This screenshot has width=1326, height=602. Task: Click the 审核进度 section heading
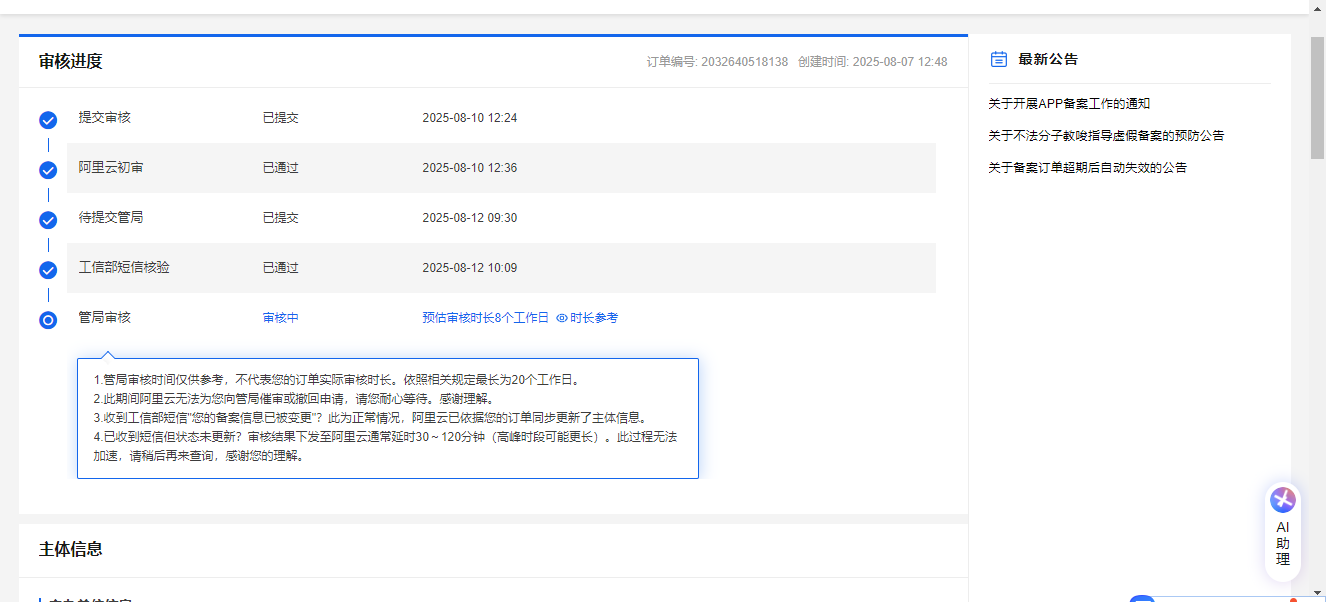71,62
